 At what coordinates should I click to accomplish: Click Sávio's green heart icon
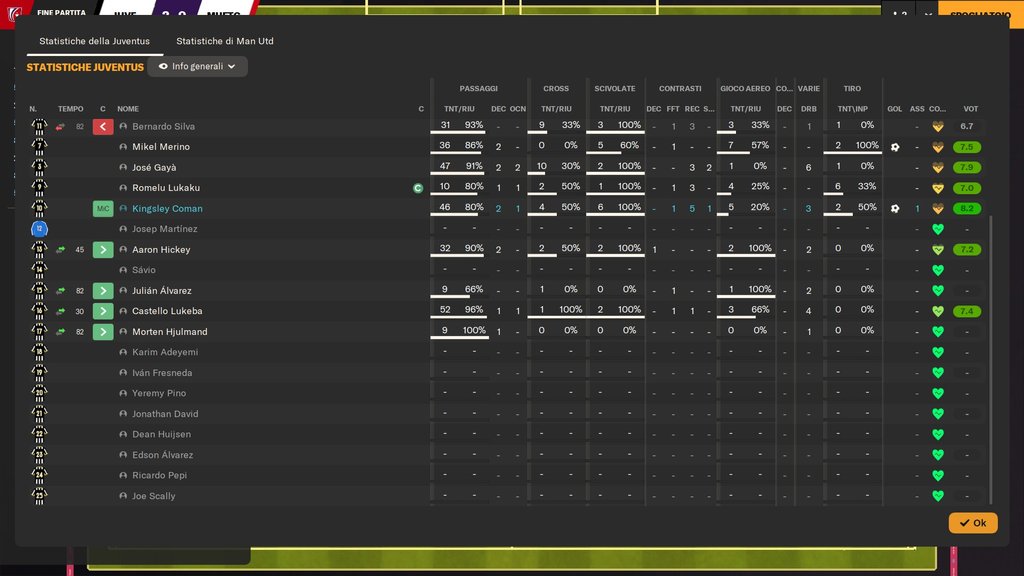click(938, 270)
